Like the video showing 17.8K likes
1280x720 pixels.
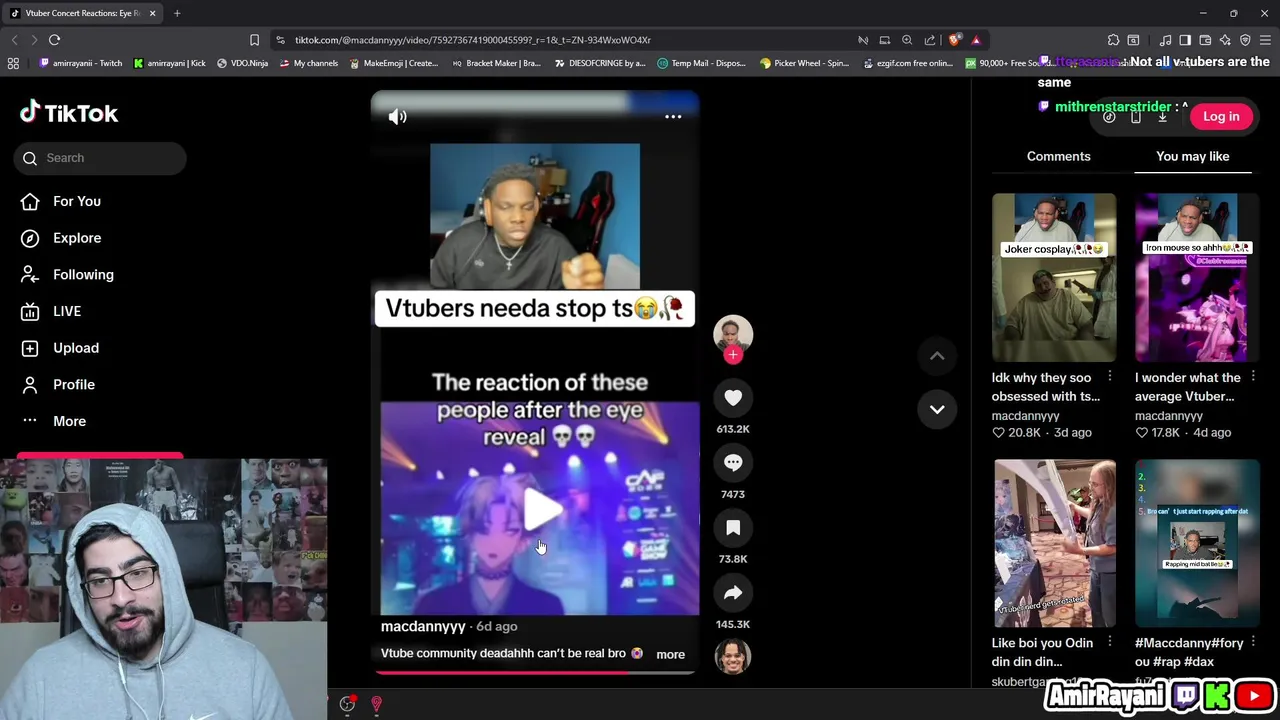(x=1141, y=433)
